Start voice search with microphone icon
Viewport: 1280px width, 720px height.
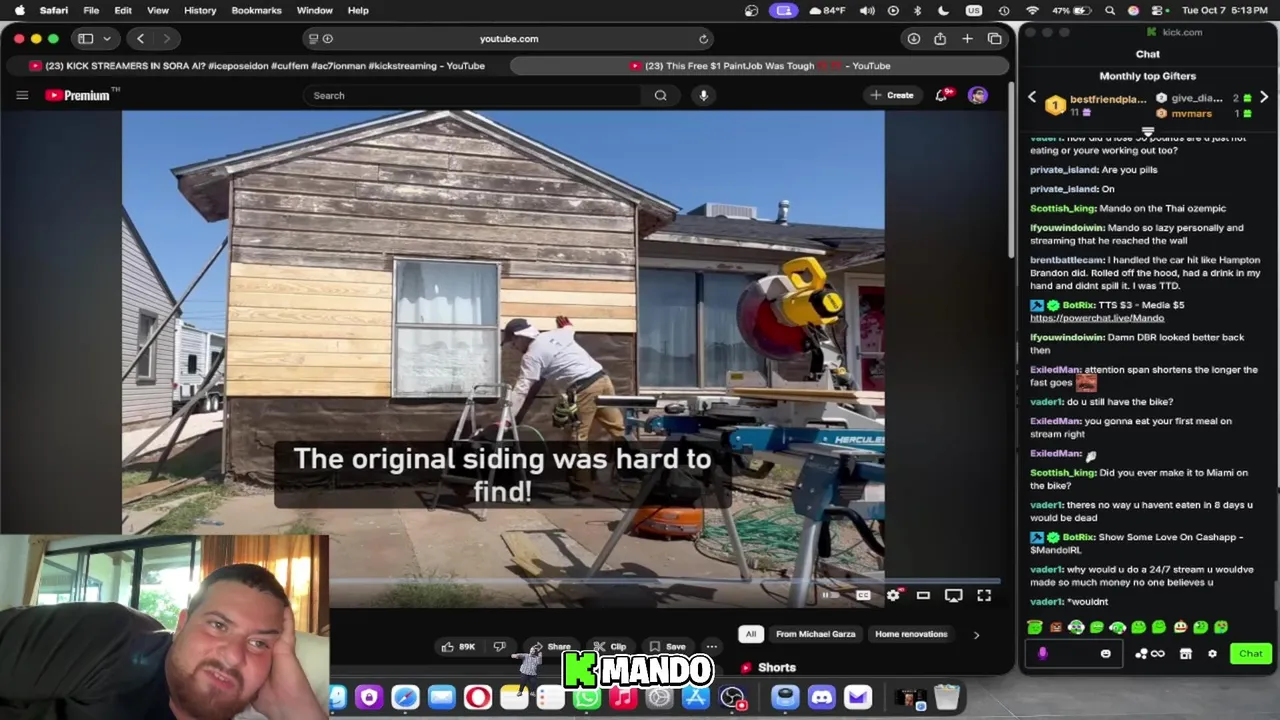click(x=704, y=95)
